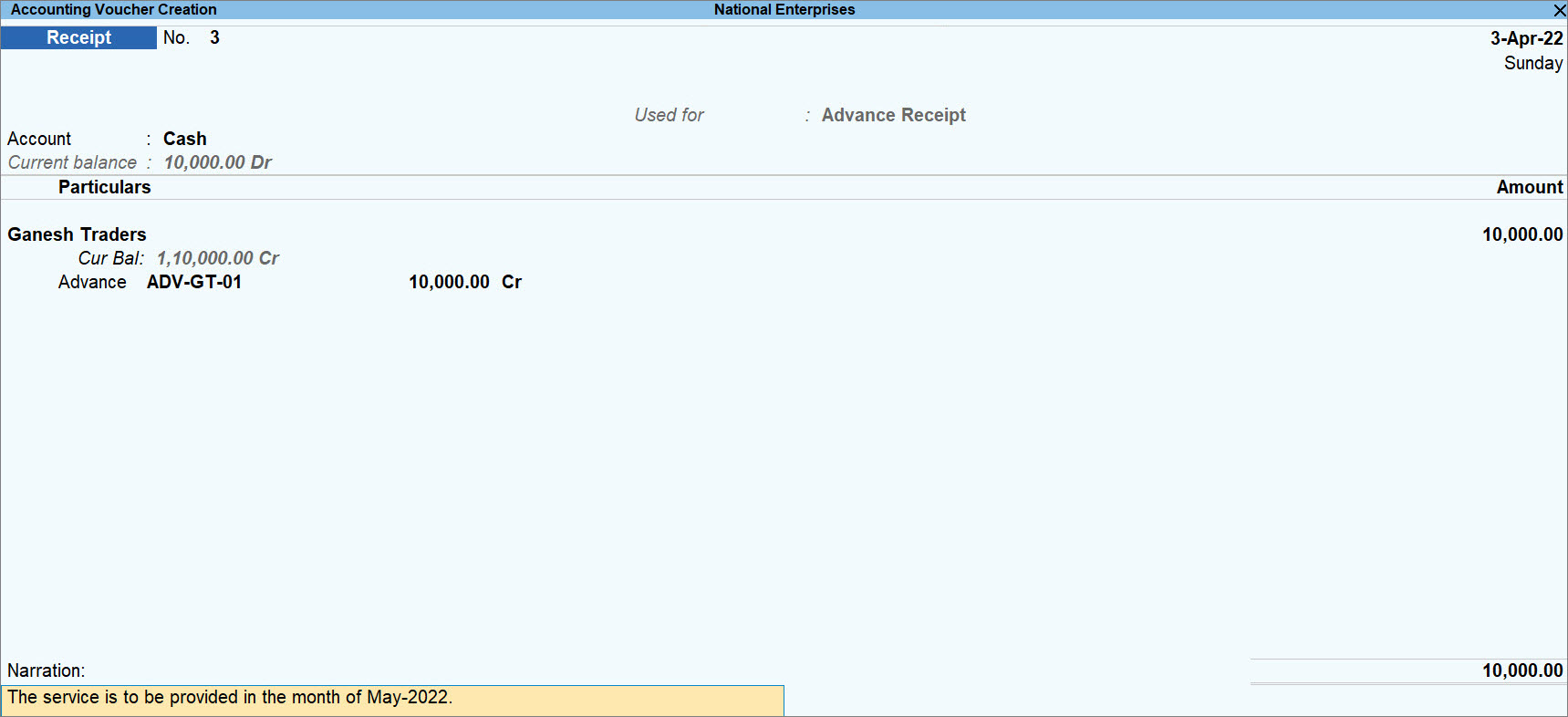The width and height of the screenshot is (1568, 717).
Task: Click the Advance Receipt used-for value
Action: tap(893, 115)
